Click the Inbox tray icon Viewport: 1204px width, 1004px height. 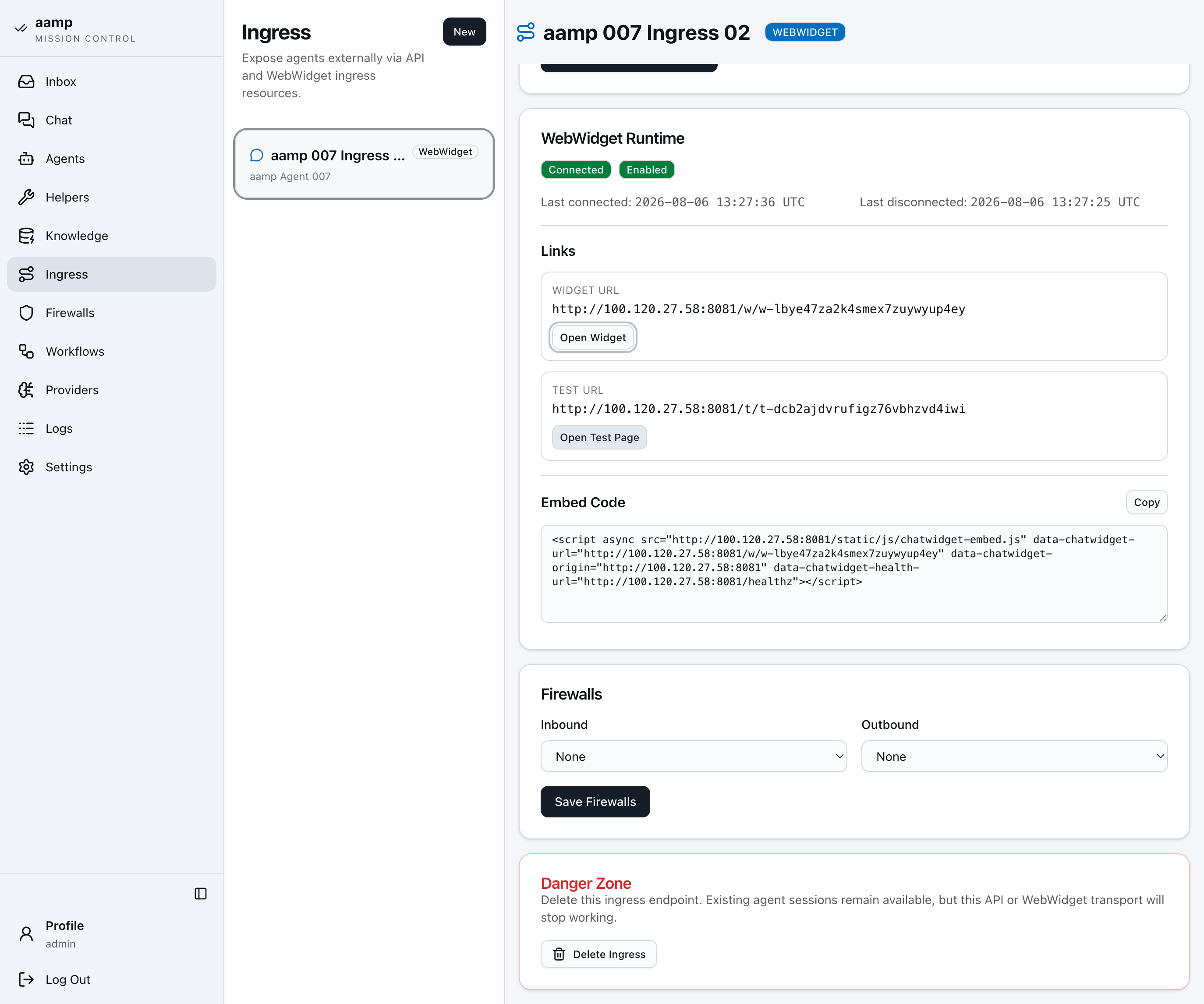(x=26, y=81)
